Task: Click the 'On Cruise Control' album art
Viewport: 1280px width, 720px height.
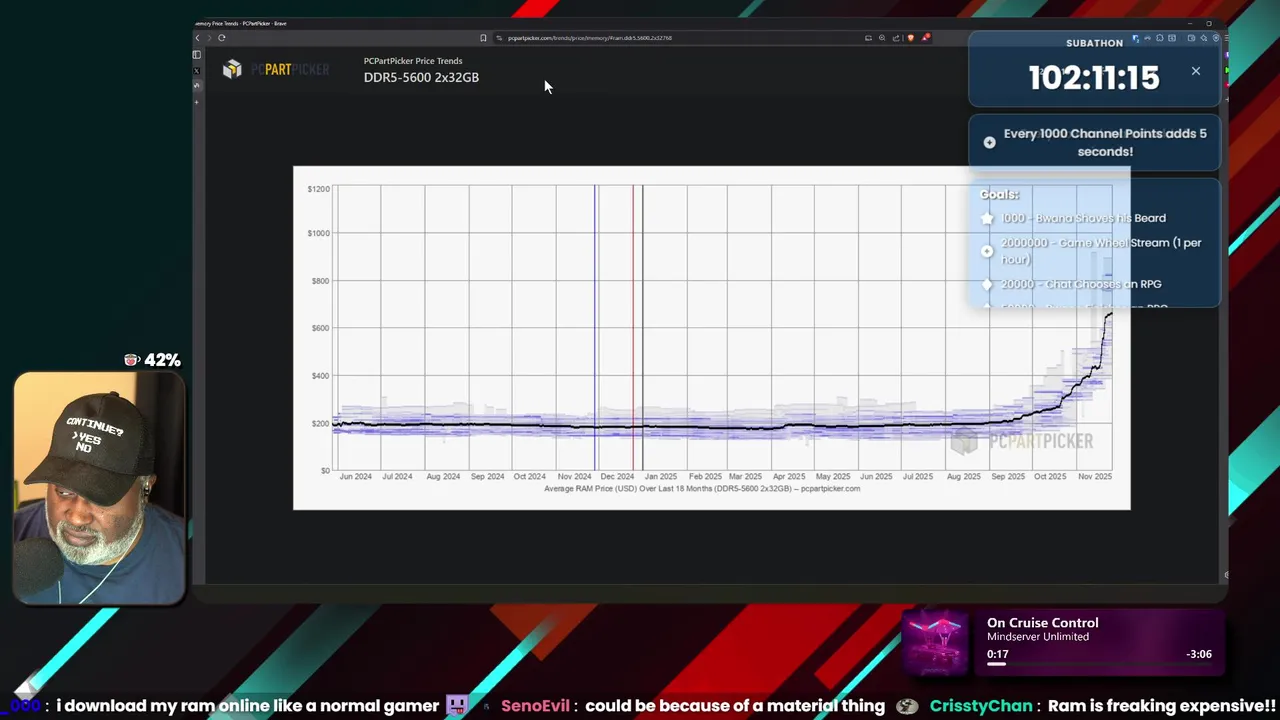Action: 935,644
